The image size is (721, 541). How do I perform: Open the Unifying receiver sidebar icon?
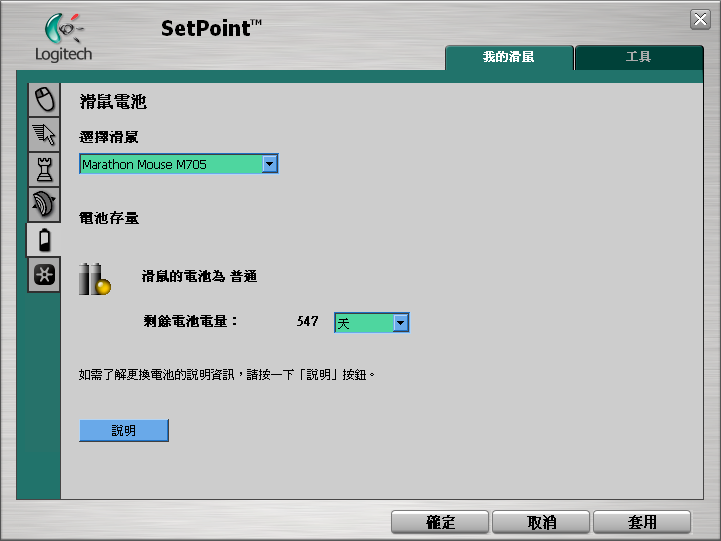point(44,275)
